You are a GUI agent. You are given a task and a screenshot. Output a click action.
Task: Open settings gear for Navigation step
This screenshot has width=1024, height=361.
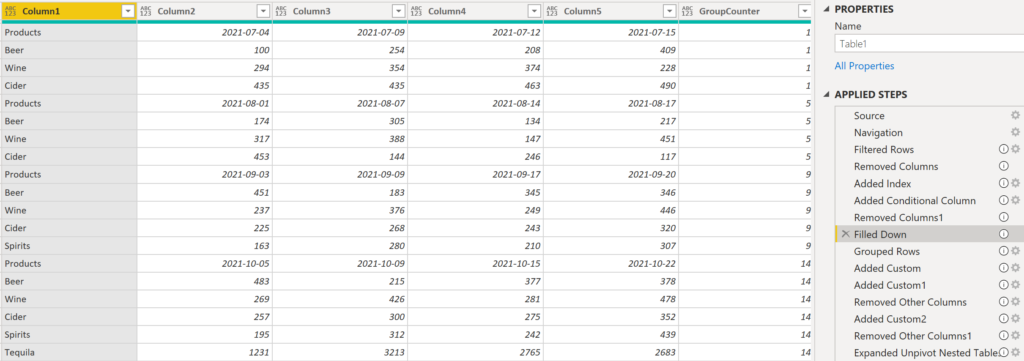point(1016,133)
